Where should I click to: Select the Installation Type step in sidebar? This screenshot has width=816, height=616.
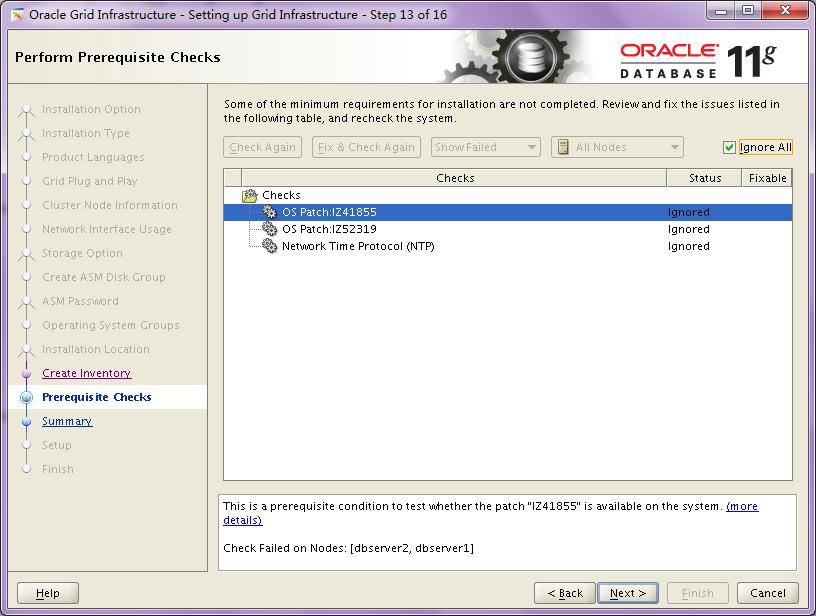tap(86, 133)
